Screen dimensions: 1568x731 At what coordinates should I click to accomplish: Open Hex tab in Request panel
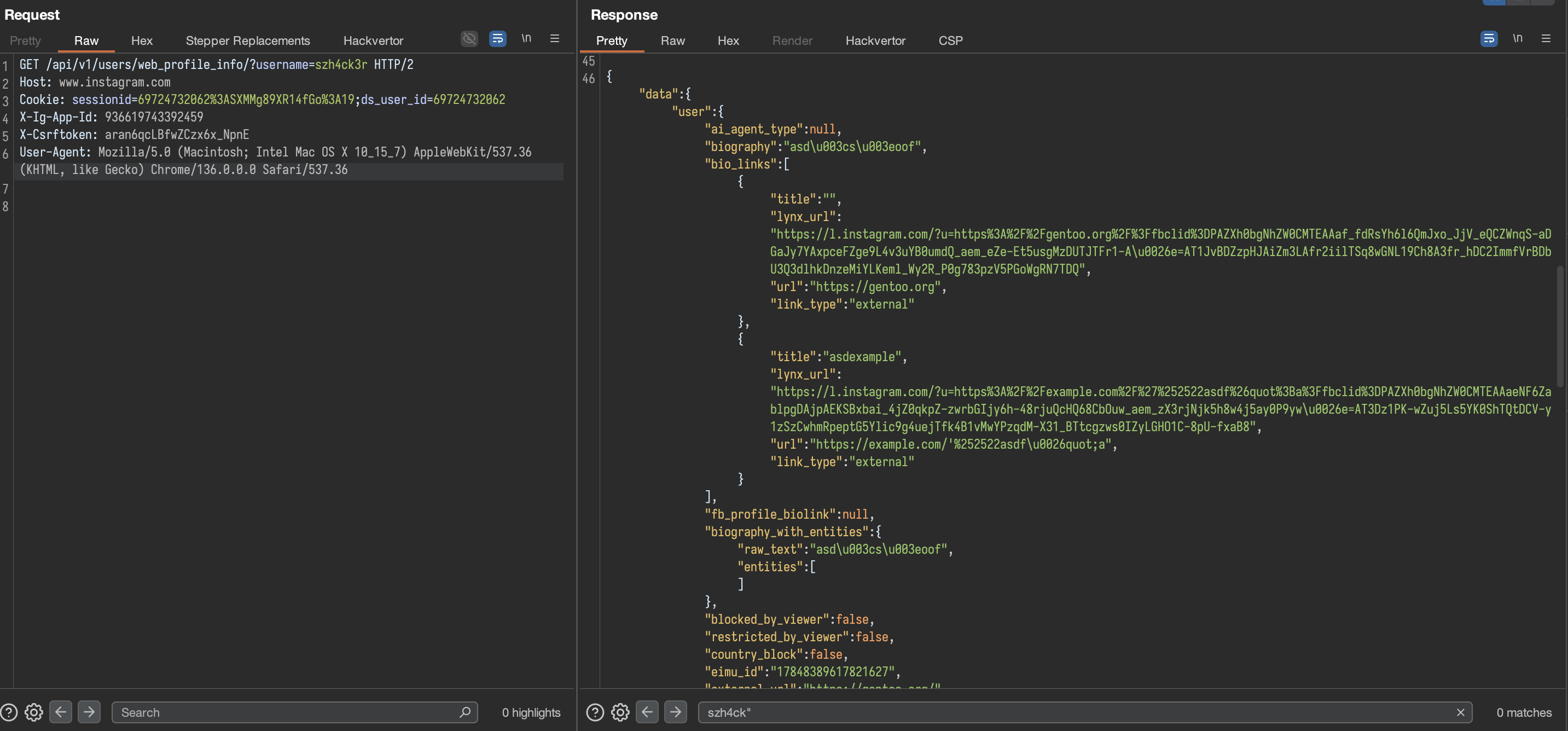coord(142,41)
